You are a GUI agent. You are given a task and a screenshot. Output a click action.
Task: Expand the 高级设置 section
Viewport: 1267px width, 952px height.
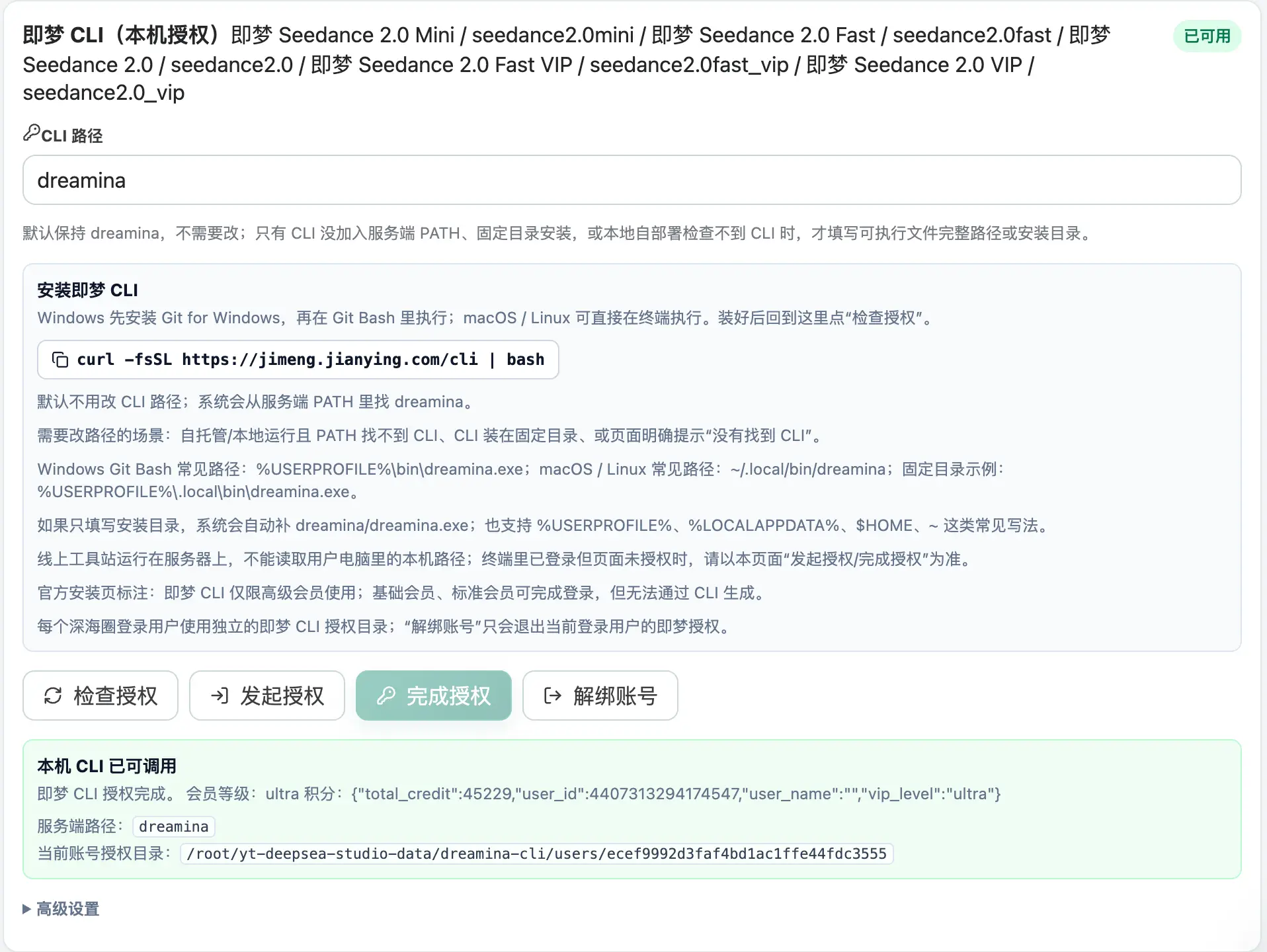[61, 909]
